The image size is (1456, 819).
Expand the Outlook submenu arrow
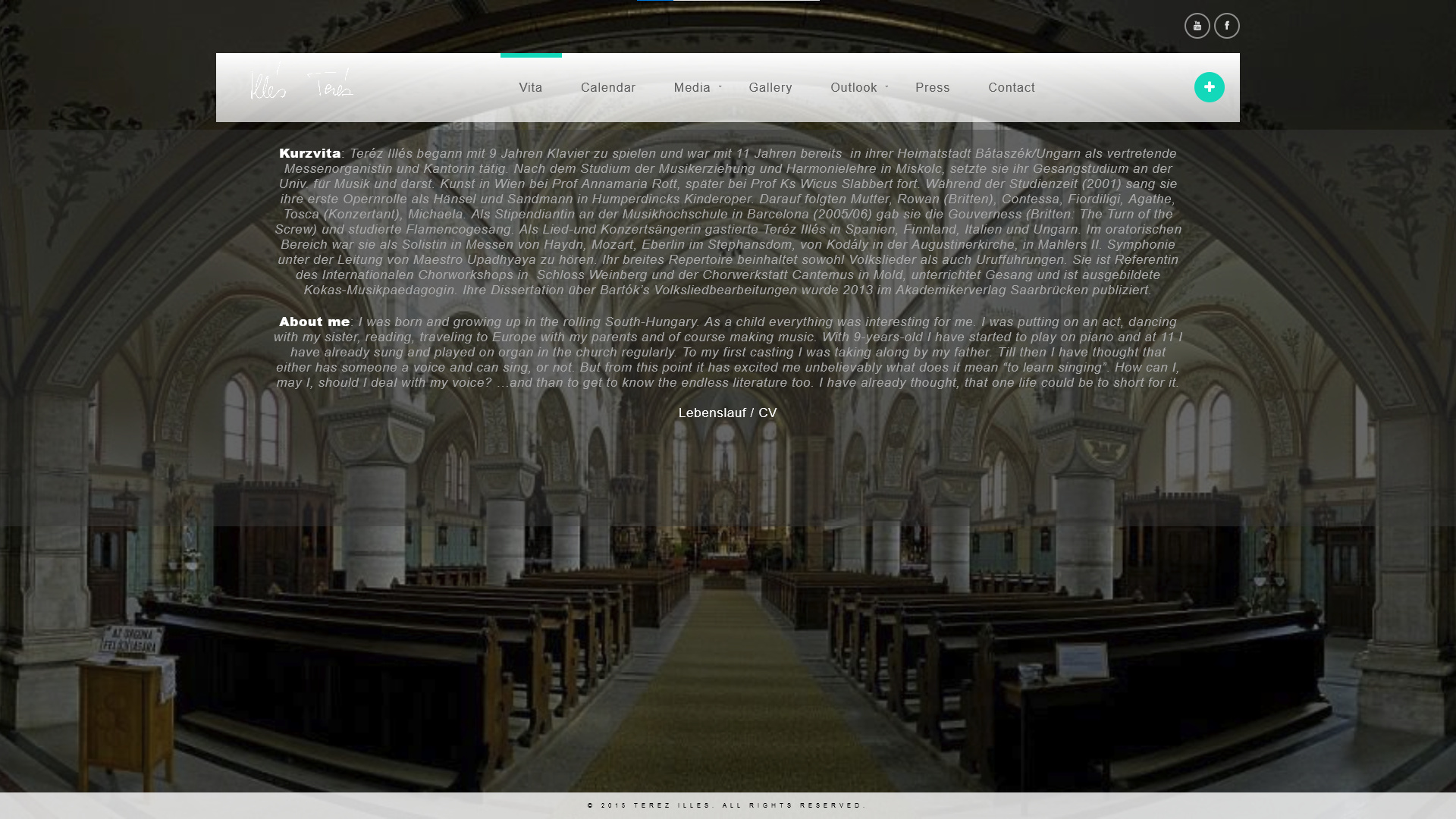tap(886, 87)
